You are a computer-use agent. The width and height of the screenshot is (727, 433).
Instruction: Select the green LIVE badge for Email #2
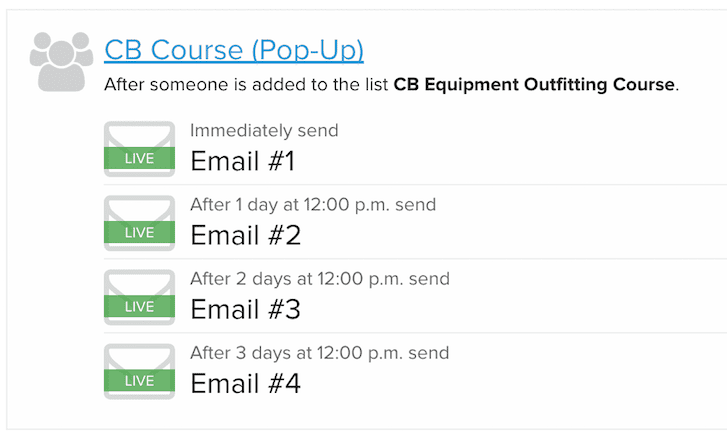point(140,232)
